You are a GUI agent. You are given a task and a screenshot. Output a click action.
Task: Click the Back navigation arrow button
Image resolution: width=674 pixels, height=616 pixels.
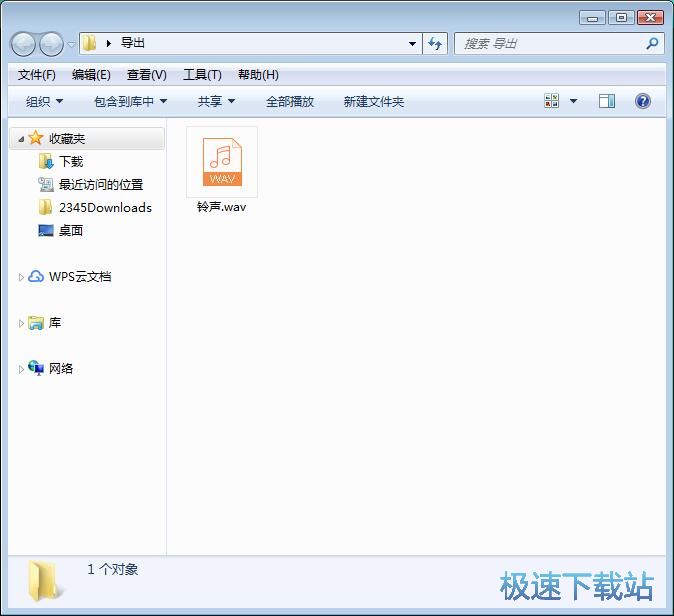[x=23, y=44]
